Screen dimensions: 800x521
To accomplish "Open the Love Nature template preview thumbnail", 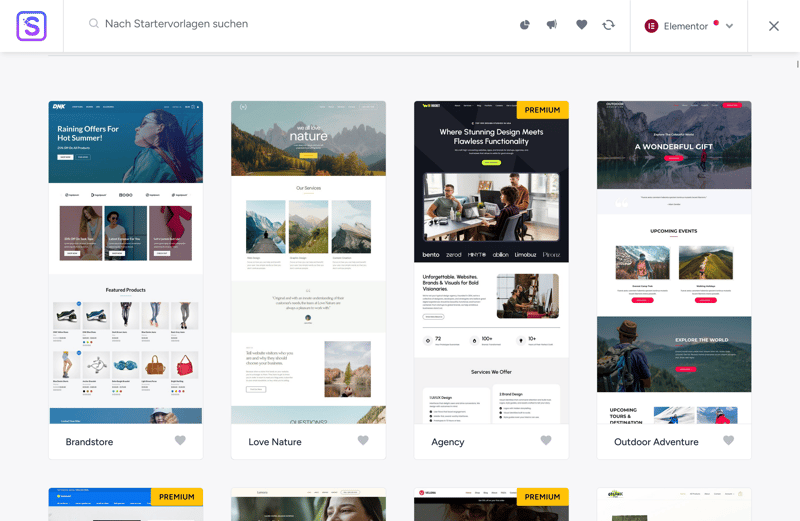I will point(308,262).
